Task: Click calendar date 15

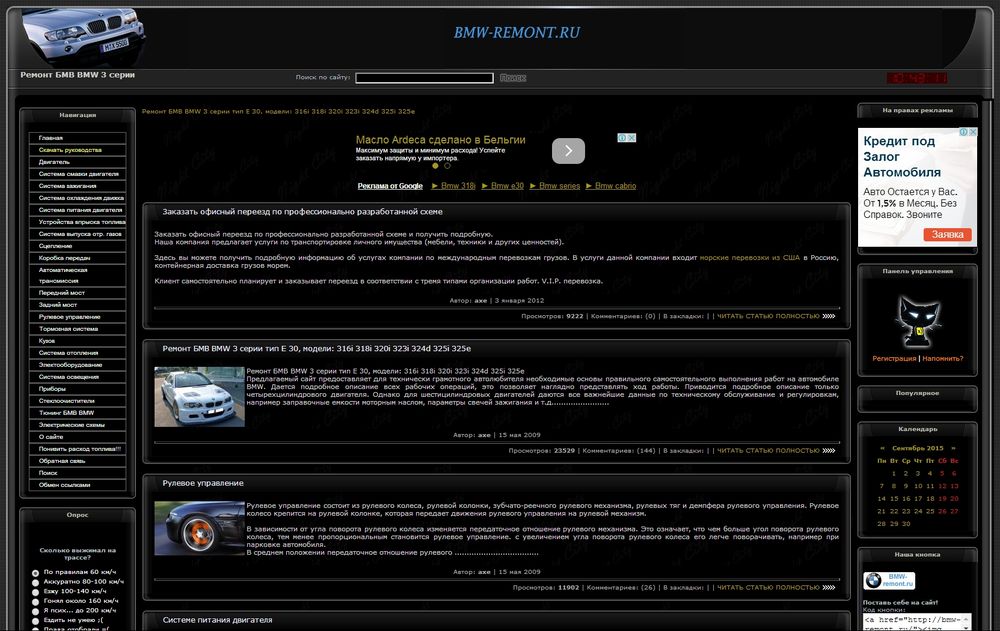Action: 894,499
